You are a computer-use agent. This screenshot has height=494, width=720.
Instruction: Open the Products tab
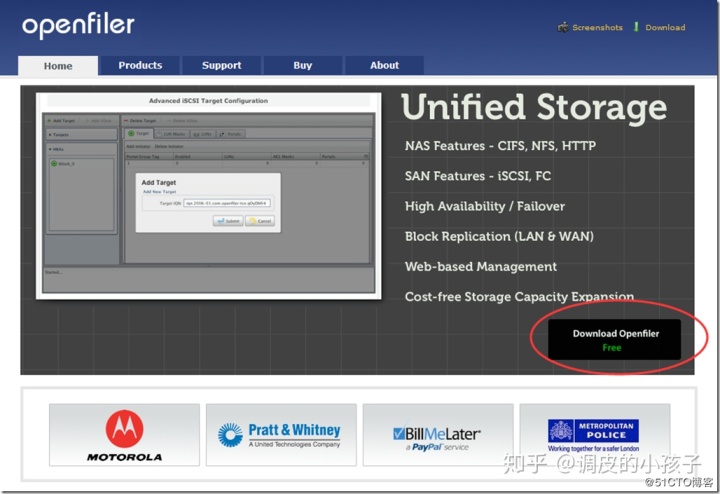(140, 65)
